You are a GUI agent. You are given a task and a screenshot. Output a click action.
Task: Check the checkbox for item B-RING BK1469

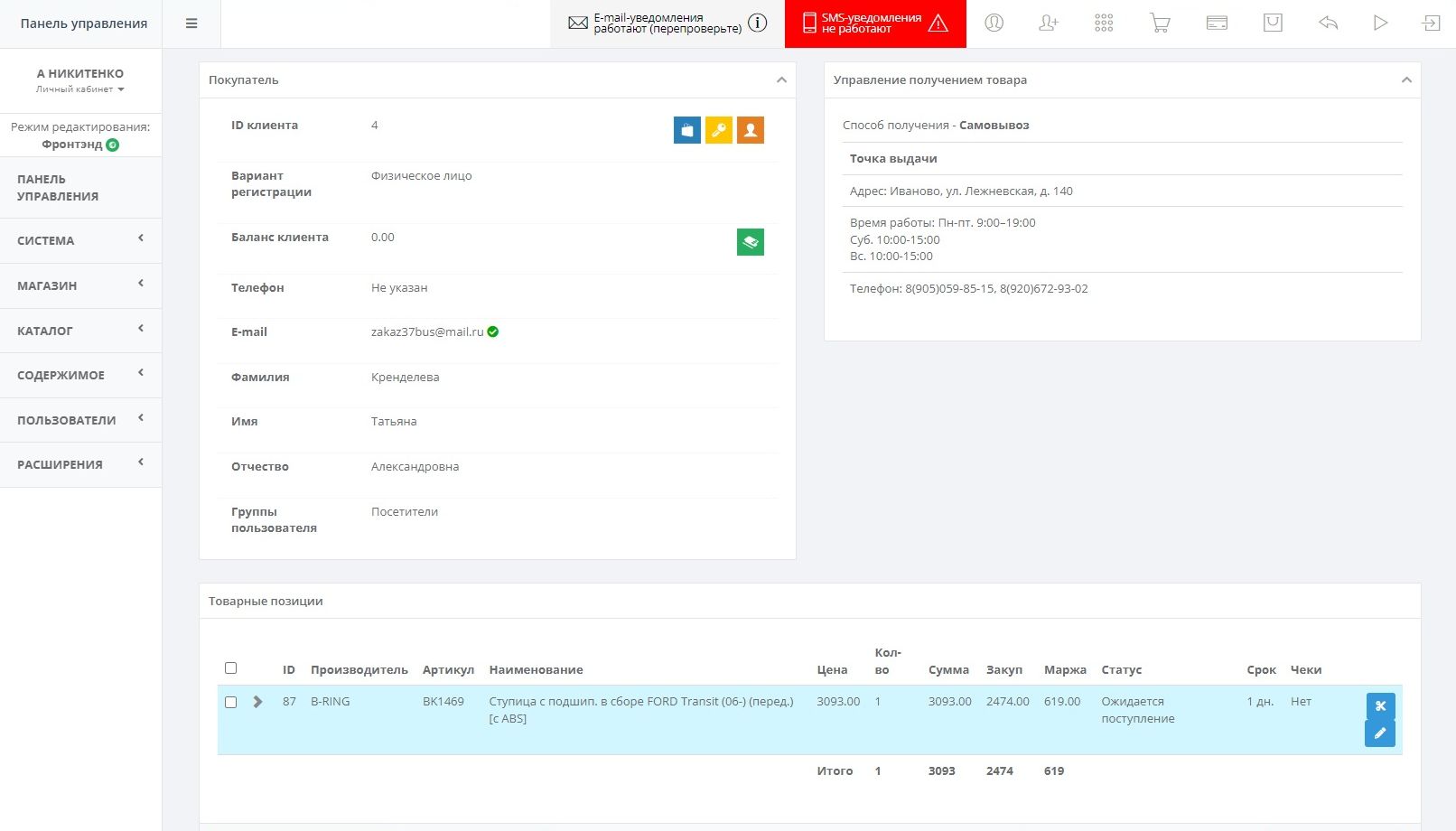pos(230,702)
